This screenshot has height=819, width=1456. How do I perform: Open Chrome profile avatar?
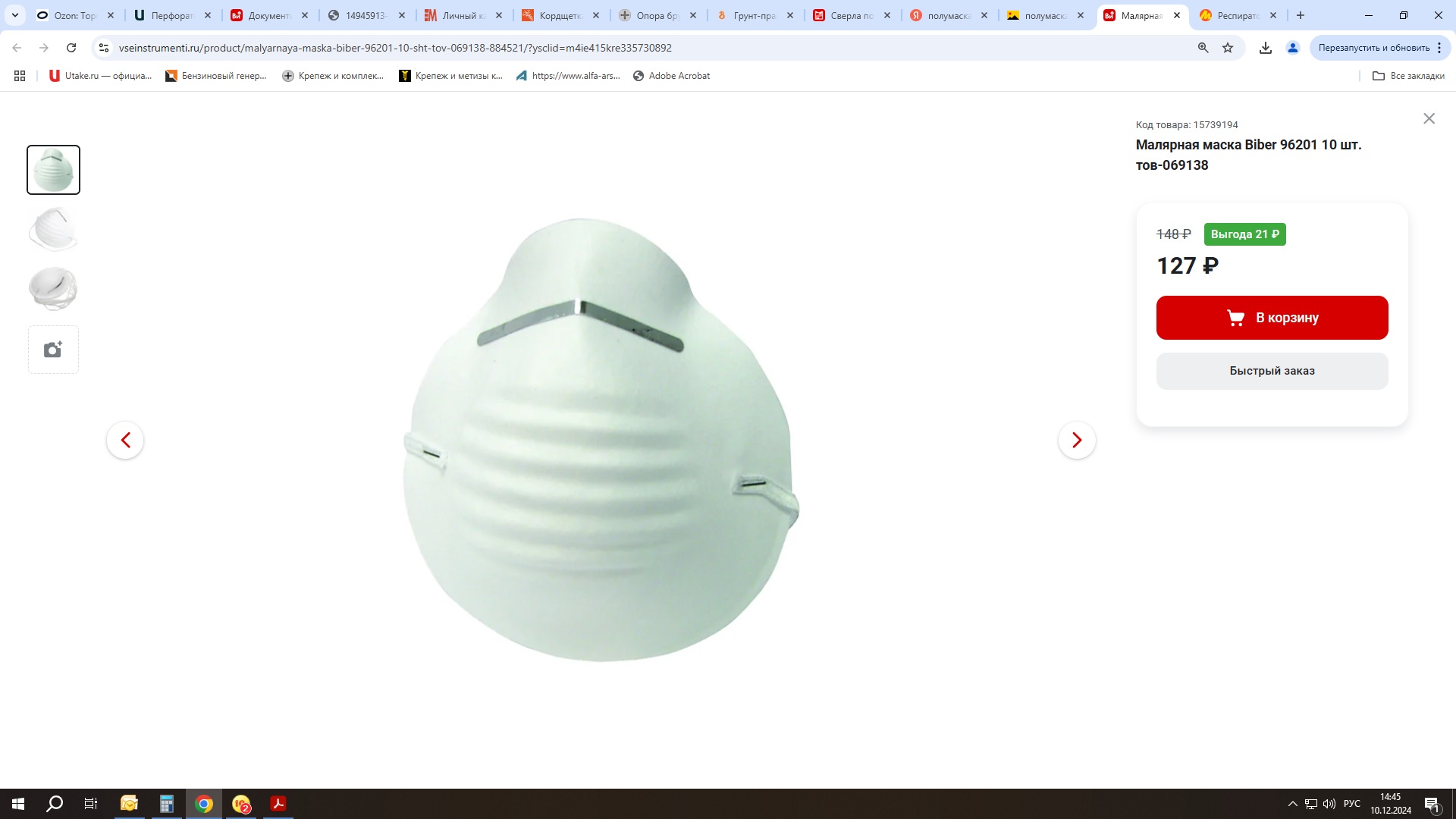point(1292,48)
